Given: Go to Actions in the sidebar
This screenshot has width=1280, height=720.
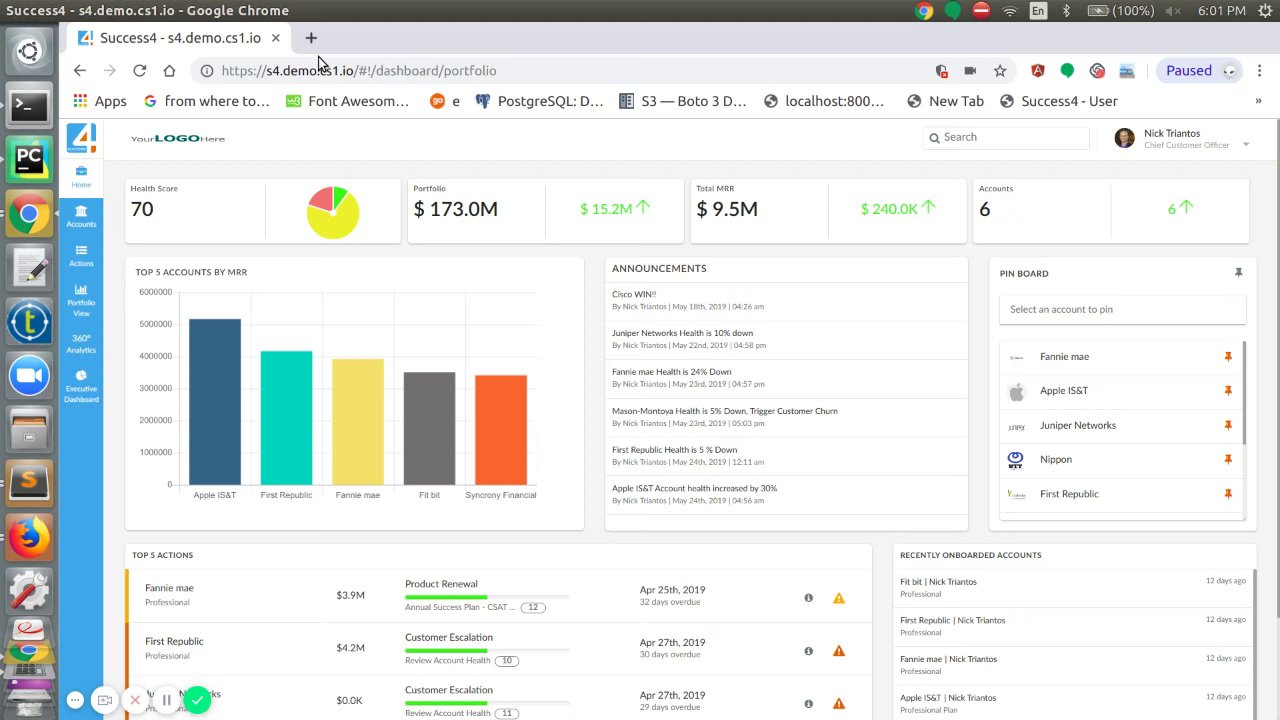Looking at the screenshot, I should (81, 256).
